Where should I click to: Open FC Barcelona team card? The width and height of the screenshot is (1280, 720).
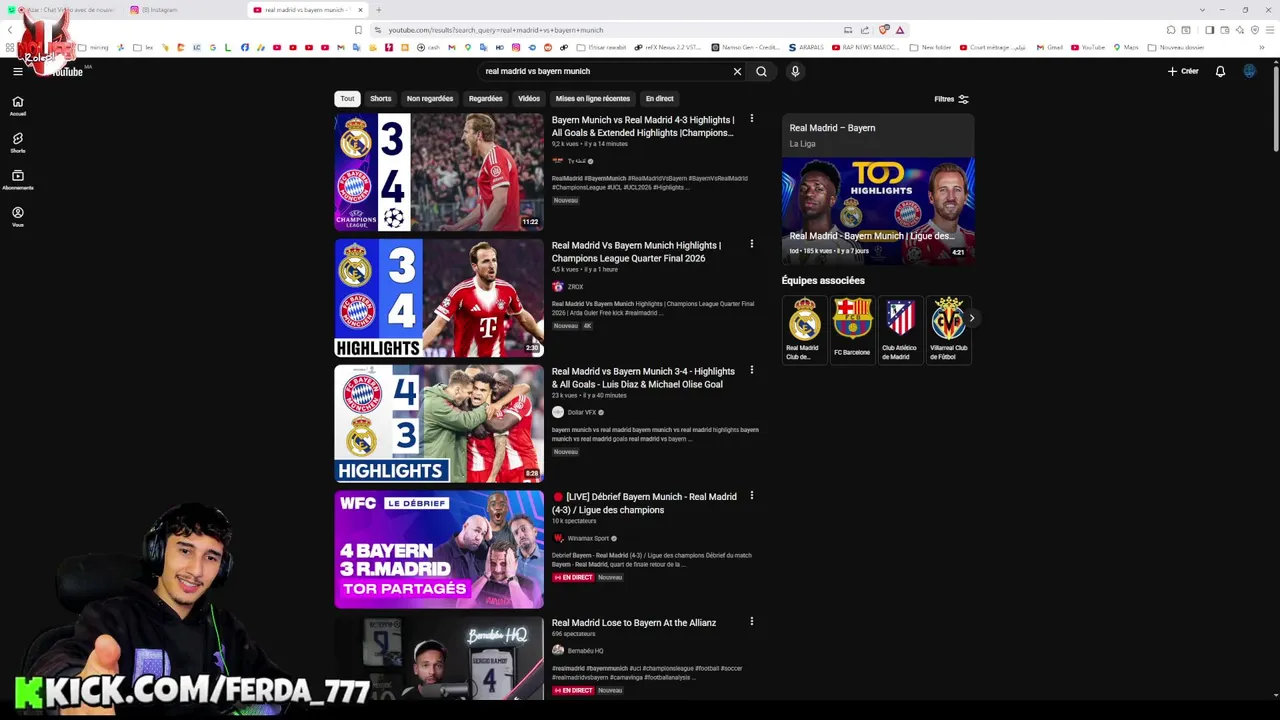click(852, 330)
